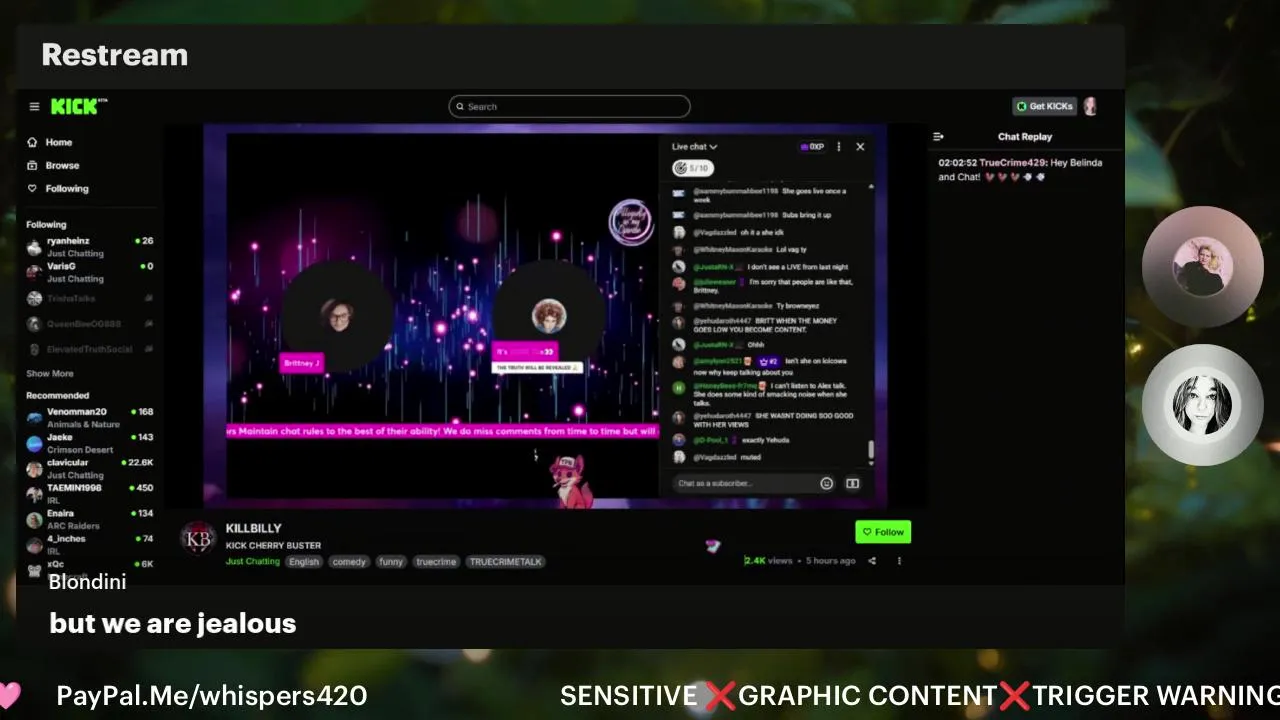The width and height of the screenshot is (1280, 720).
Task: Open Venomman20 recommended channel
Action: tap(90, 417)
